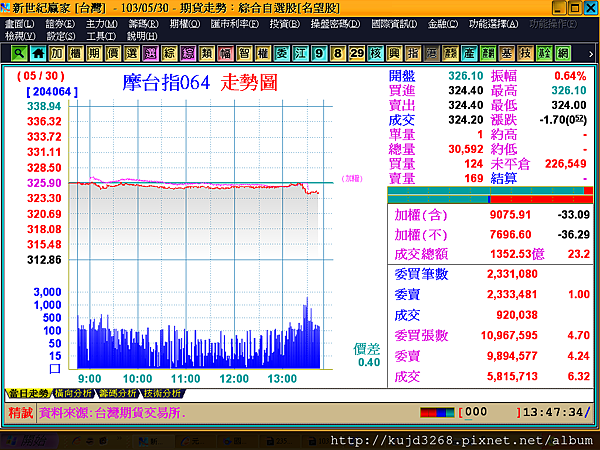
Task: Click the upper teal buy/sell ratio bar
Action: [x=490, y=191]
